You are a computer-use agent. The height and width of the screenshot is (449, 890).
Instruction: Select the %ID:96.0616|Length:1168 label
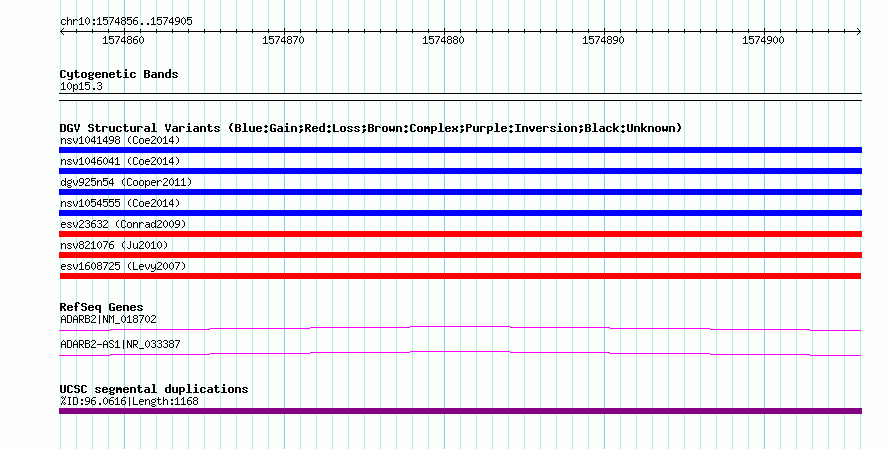tap(129, 401)
